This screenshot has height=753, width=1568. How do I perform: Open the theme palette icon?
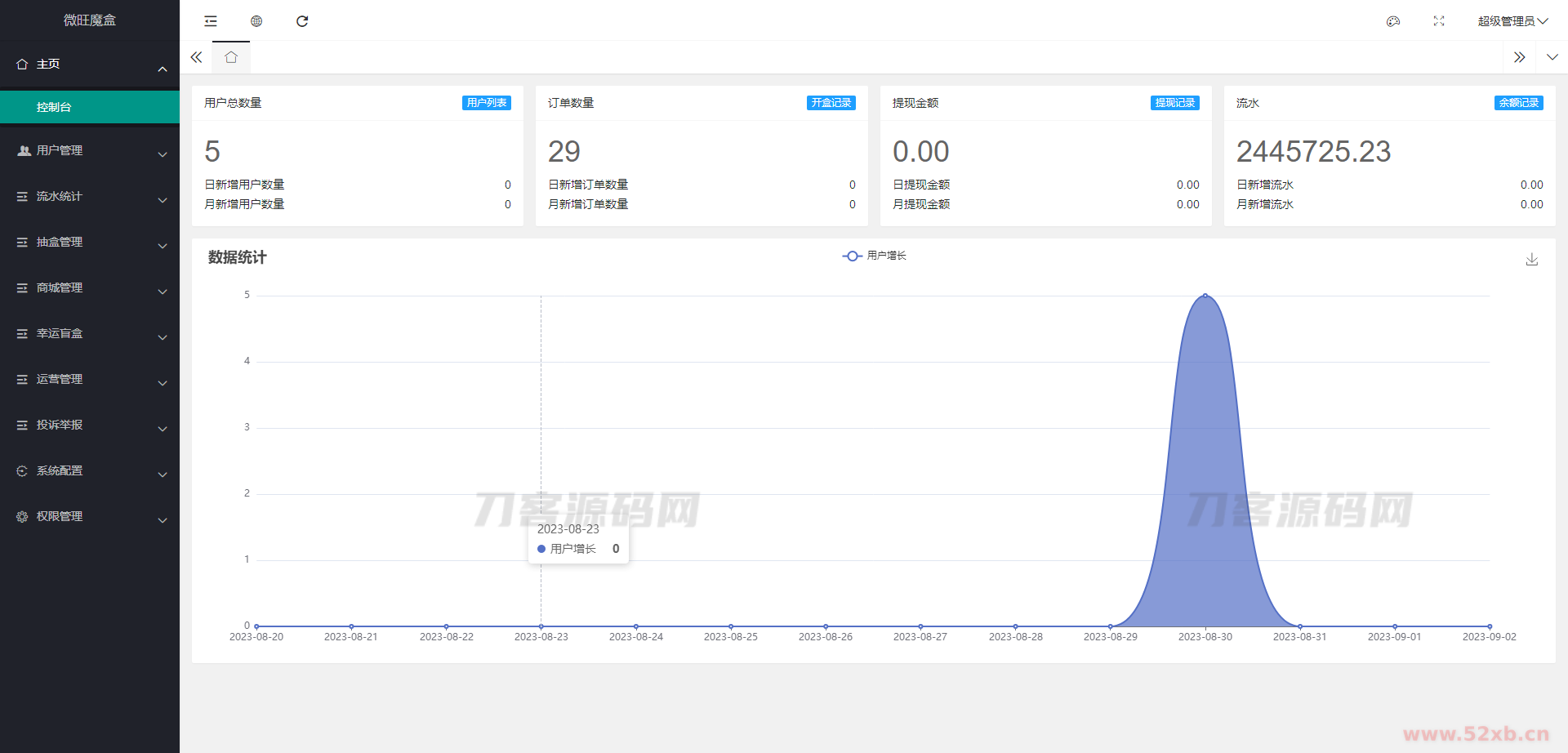click(x=1393, y=21)
